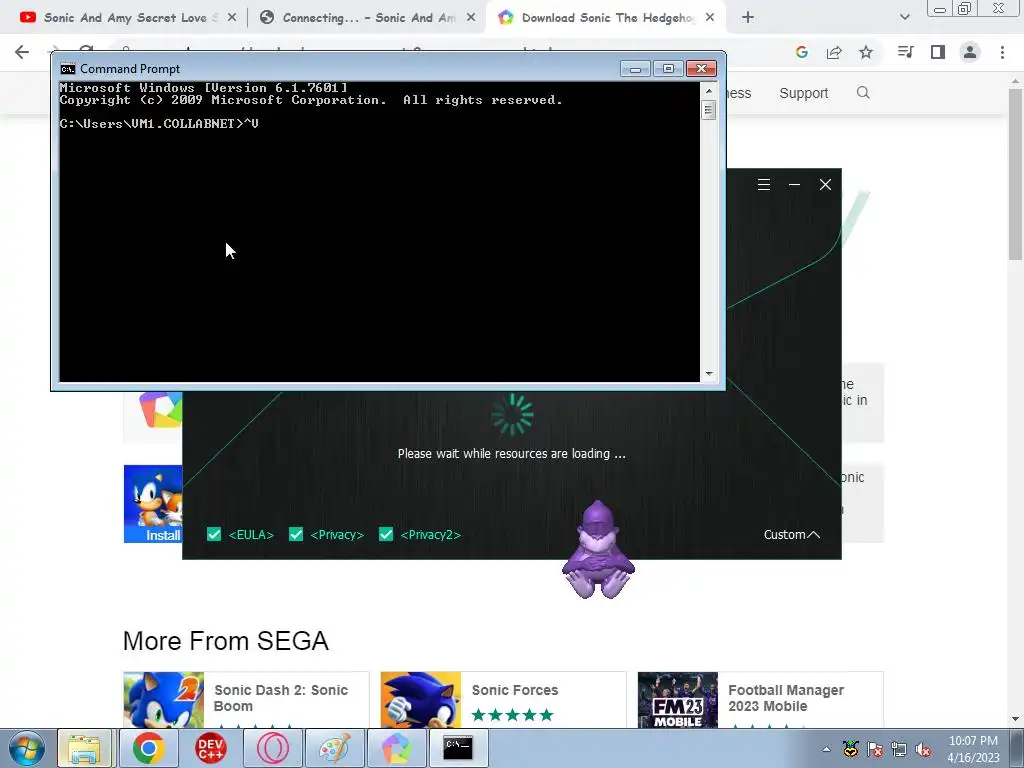Click the Command Prompt scrollbar thumb
This screenshot has width=1024, height=768.
pyautogui.click(x=709, y=110)
